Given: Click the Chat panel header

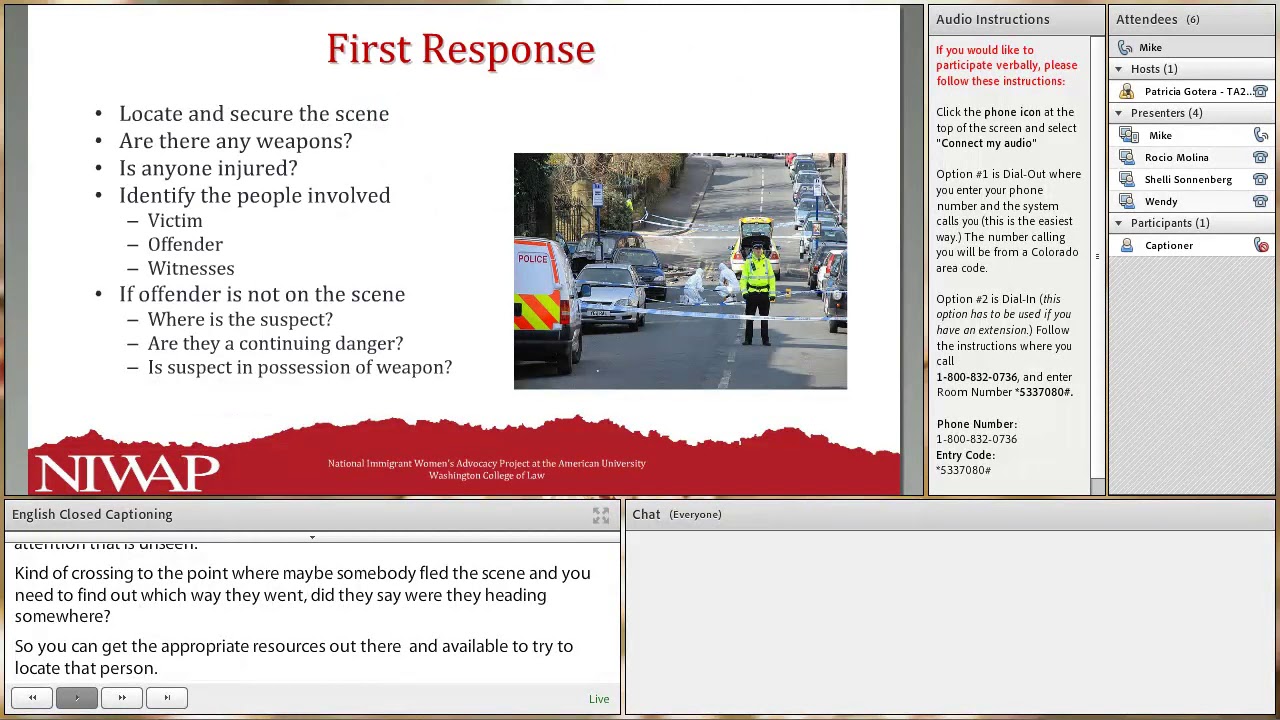Looking at the screenshot, I should [950, 515].
